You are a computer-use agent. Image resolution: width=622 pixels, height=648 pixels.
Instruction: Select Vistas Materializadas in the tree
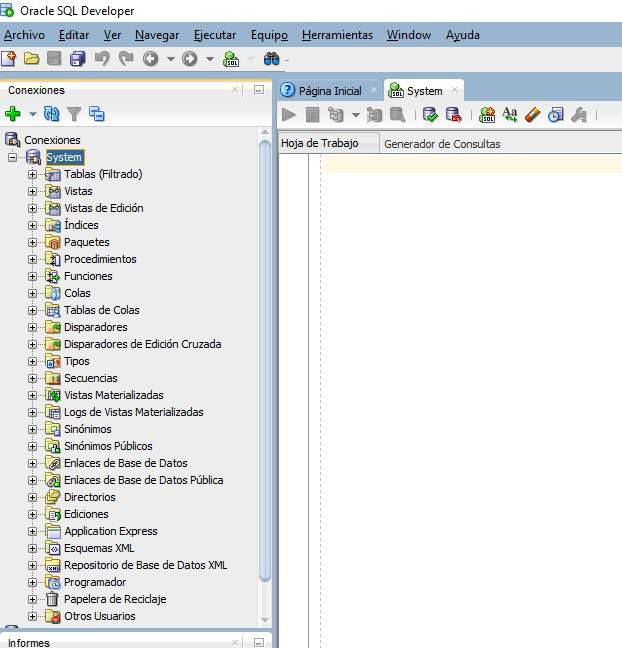click(114, 395)
